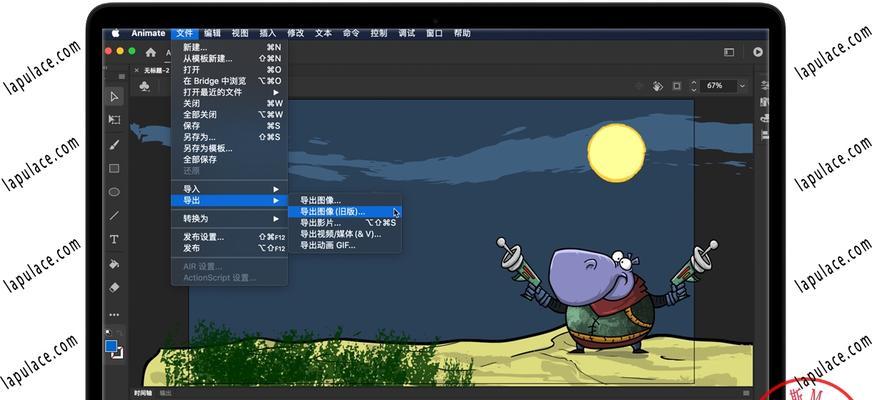Choose 新建... from the file menu
The image size is (872, 400).
click(x=230, y=48)
